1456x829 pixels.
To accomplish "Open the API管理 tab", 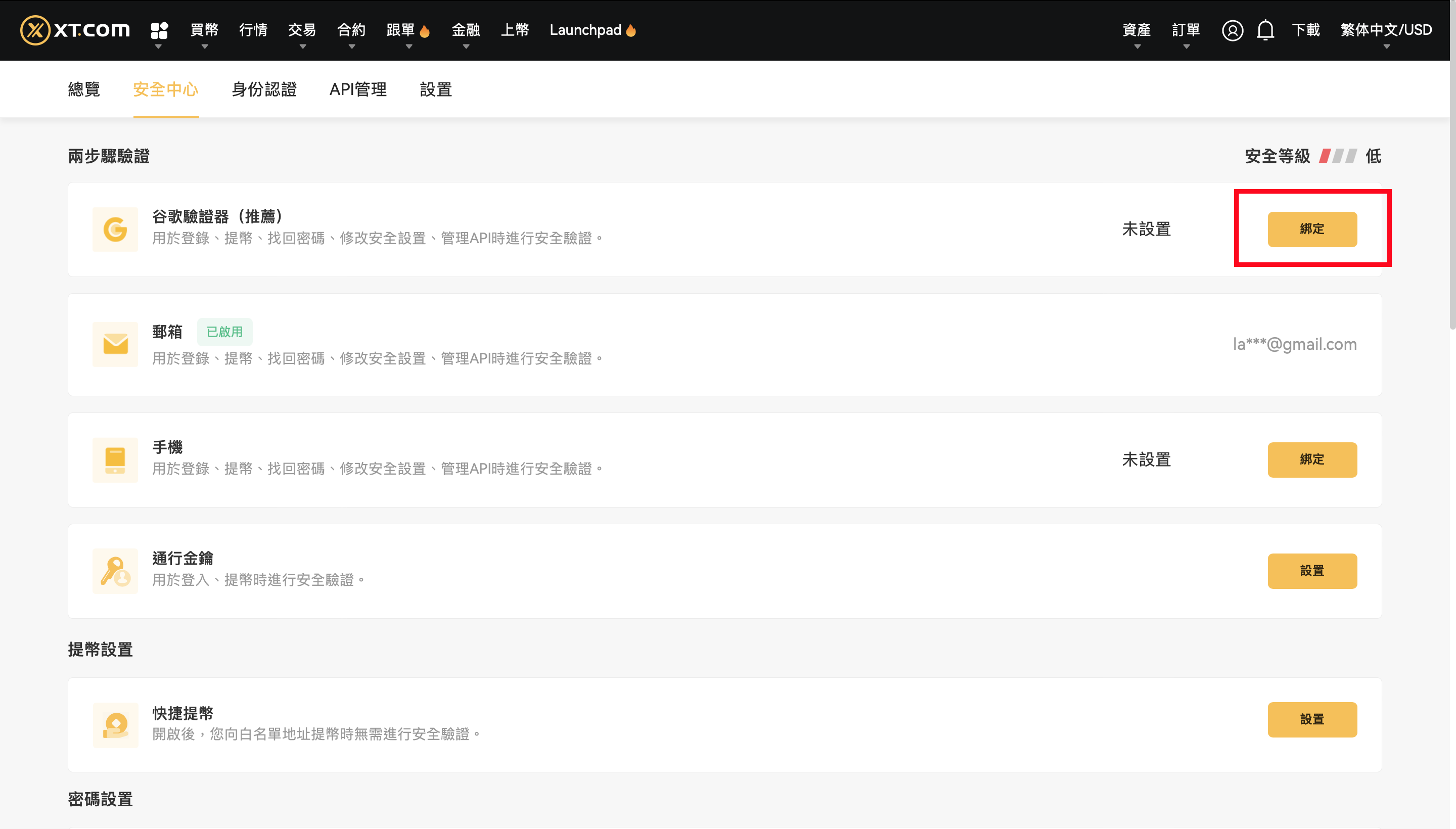I will (358, 89).
